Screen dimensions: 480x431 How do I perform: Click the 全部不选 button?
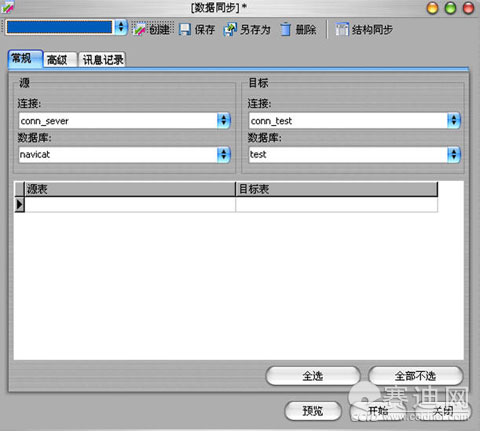415,376
